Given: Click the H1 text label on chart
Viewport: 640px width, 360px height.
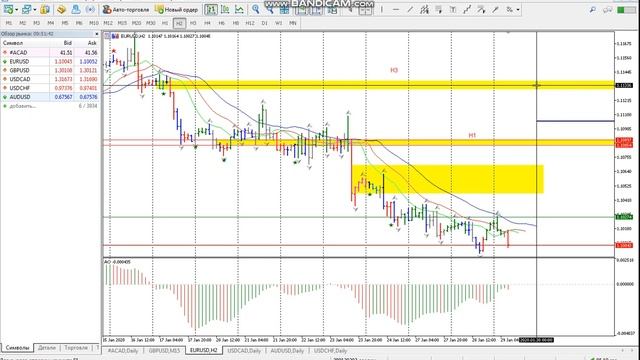Looking at the screenshot, I should click(x=472, y=135).
